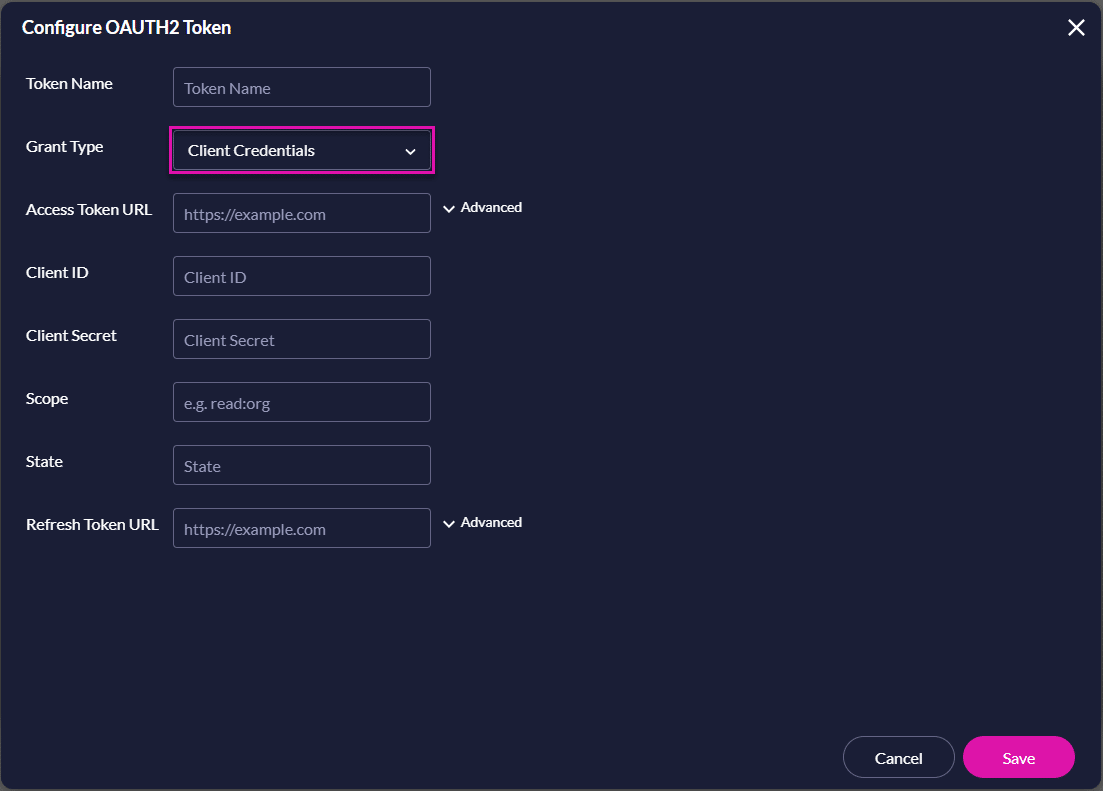
Task: Click the Advanced label near Access Token URL
Action: point(491,207)
